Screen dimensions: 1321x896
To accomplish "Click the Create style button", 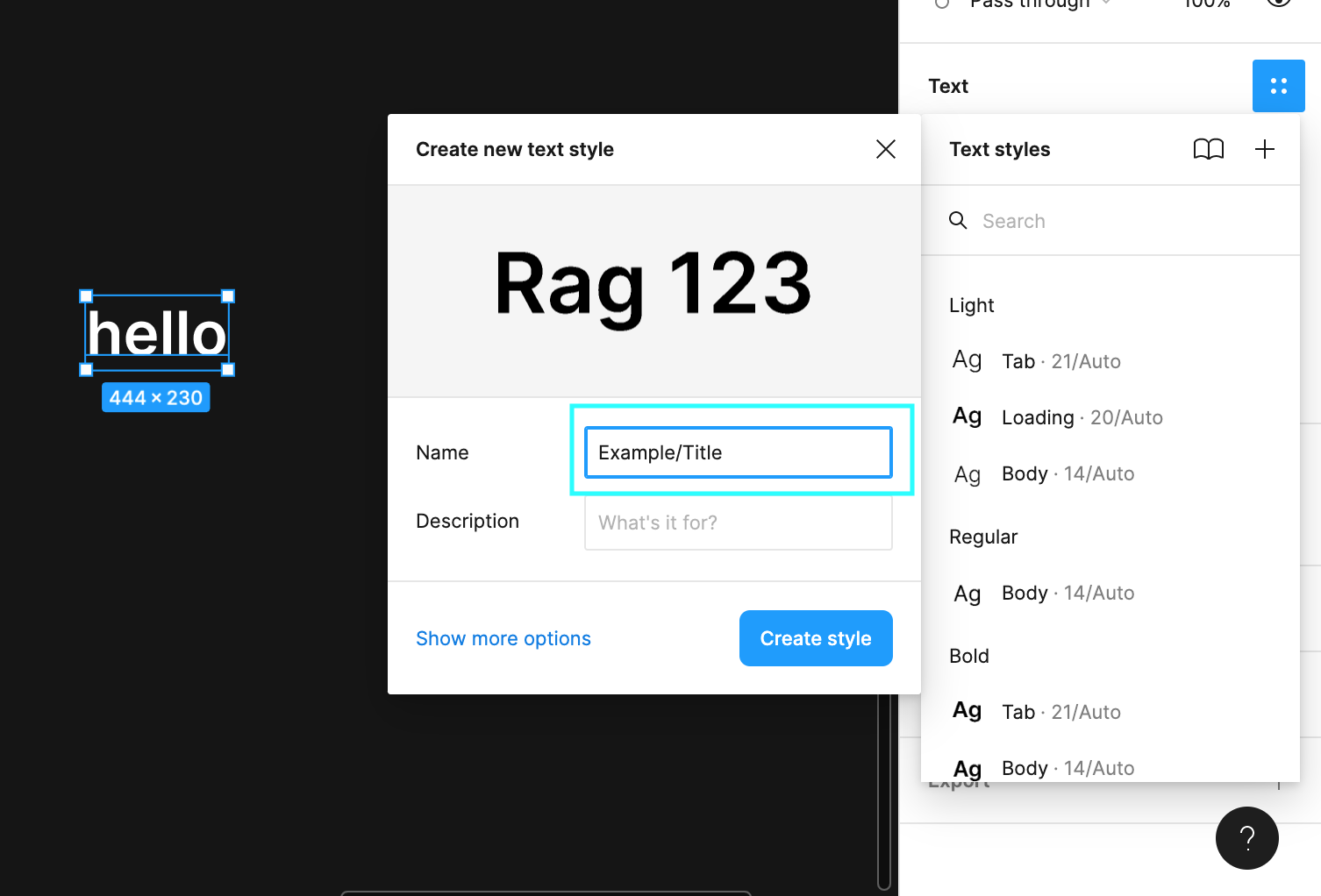I will coord(816,638).
